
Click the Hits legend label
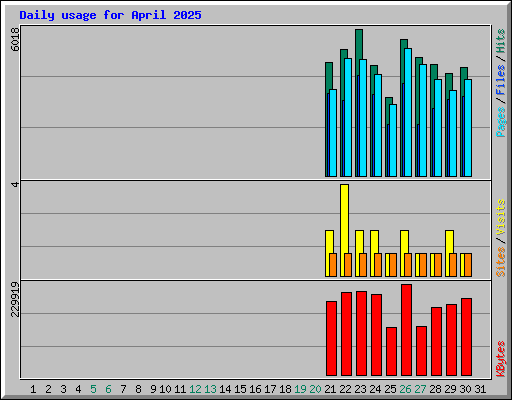click(500, 41)
